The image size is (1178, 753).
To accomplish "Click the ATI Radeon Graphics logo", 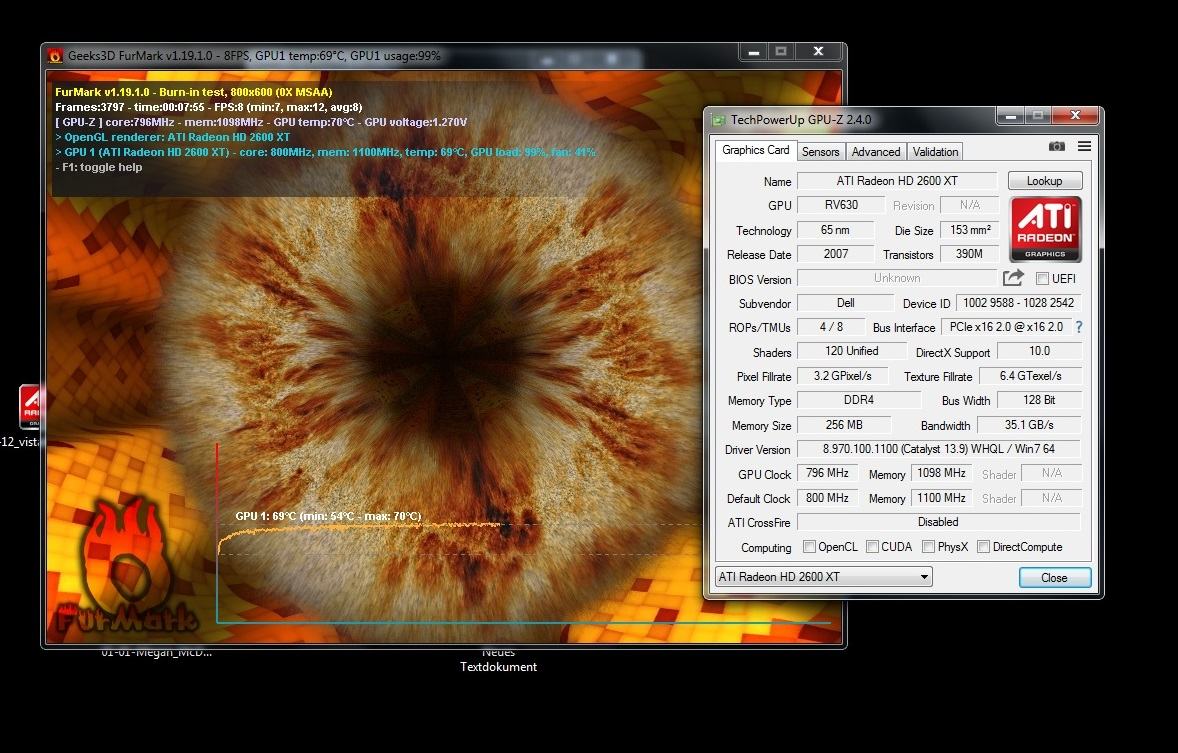I will pyautogui.click(x=1045, y=229).
